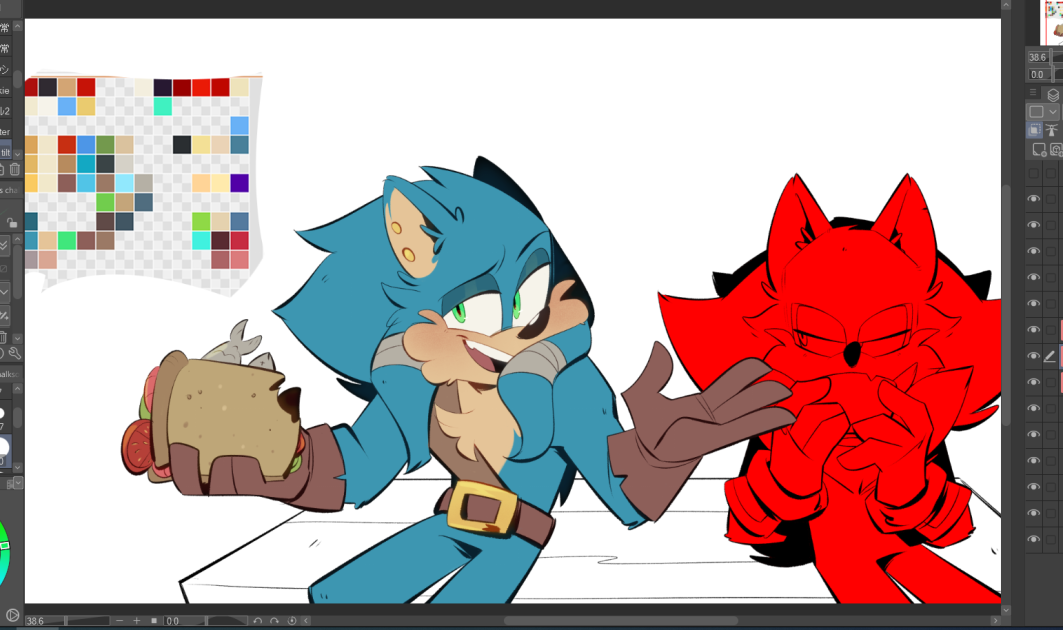Click the color wheel at bottom-left
This screenshot has width=1063, height=630.
click(x=5, y=548)
